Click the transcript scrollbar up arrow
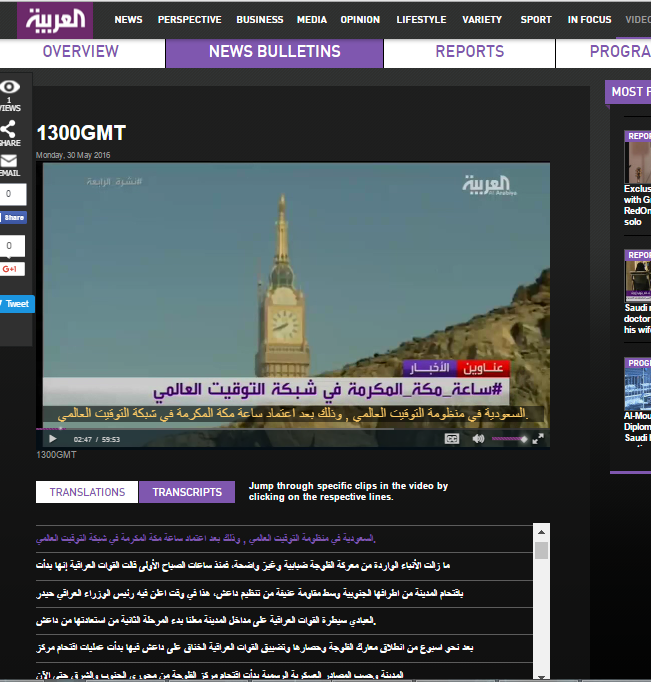 pyautogui.click(x=541, y=532)
